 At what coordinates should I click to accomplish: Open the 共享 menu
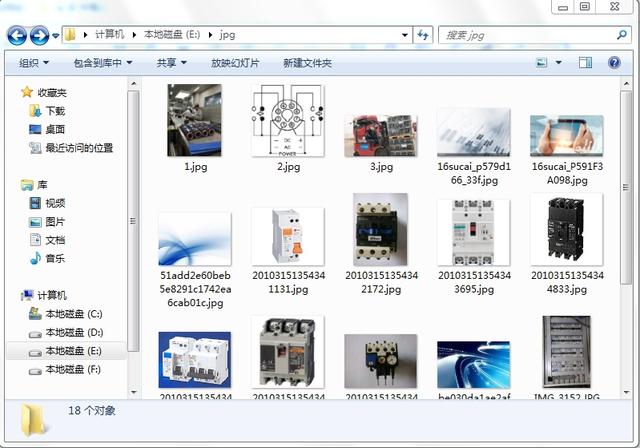[171, 63]
